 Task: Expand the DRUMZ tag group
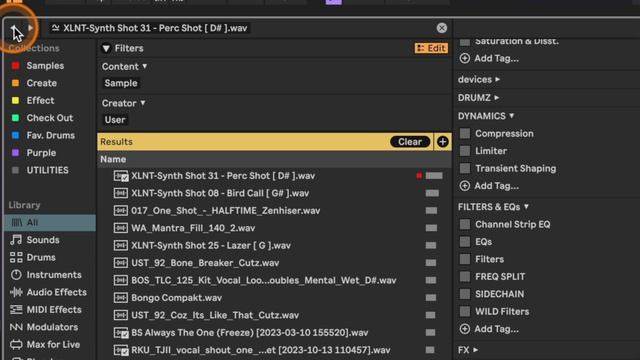coord(496,98)
